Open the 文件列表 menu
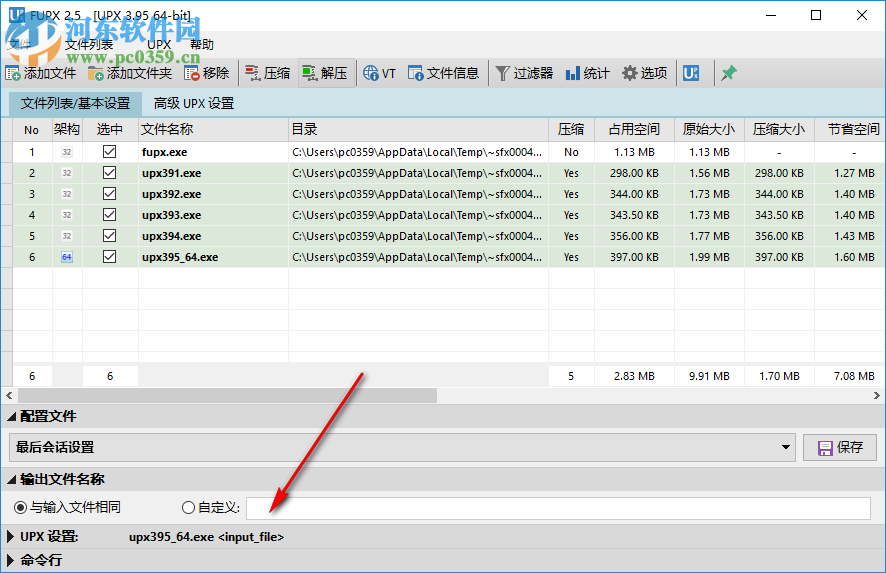Viewport: 886px width, 573px height. pyautogui.click(x=89, y=45)
